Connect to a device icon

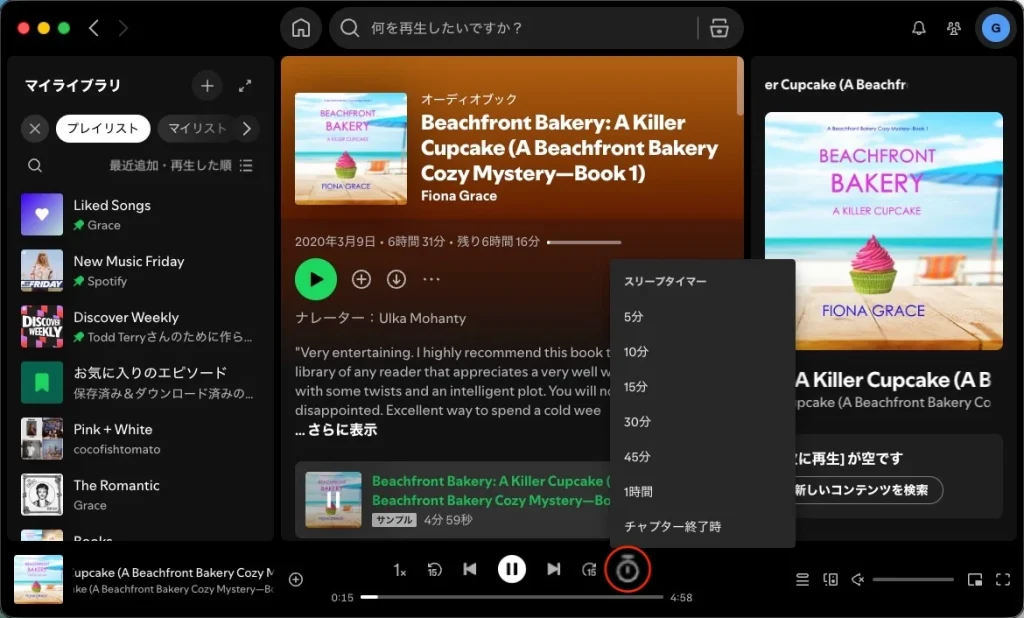point(831,579)
